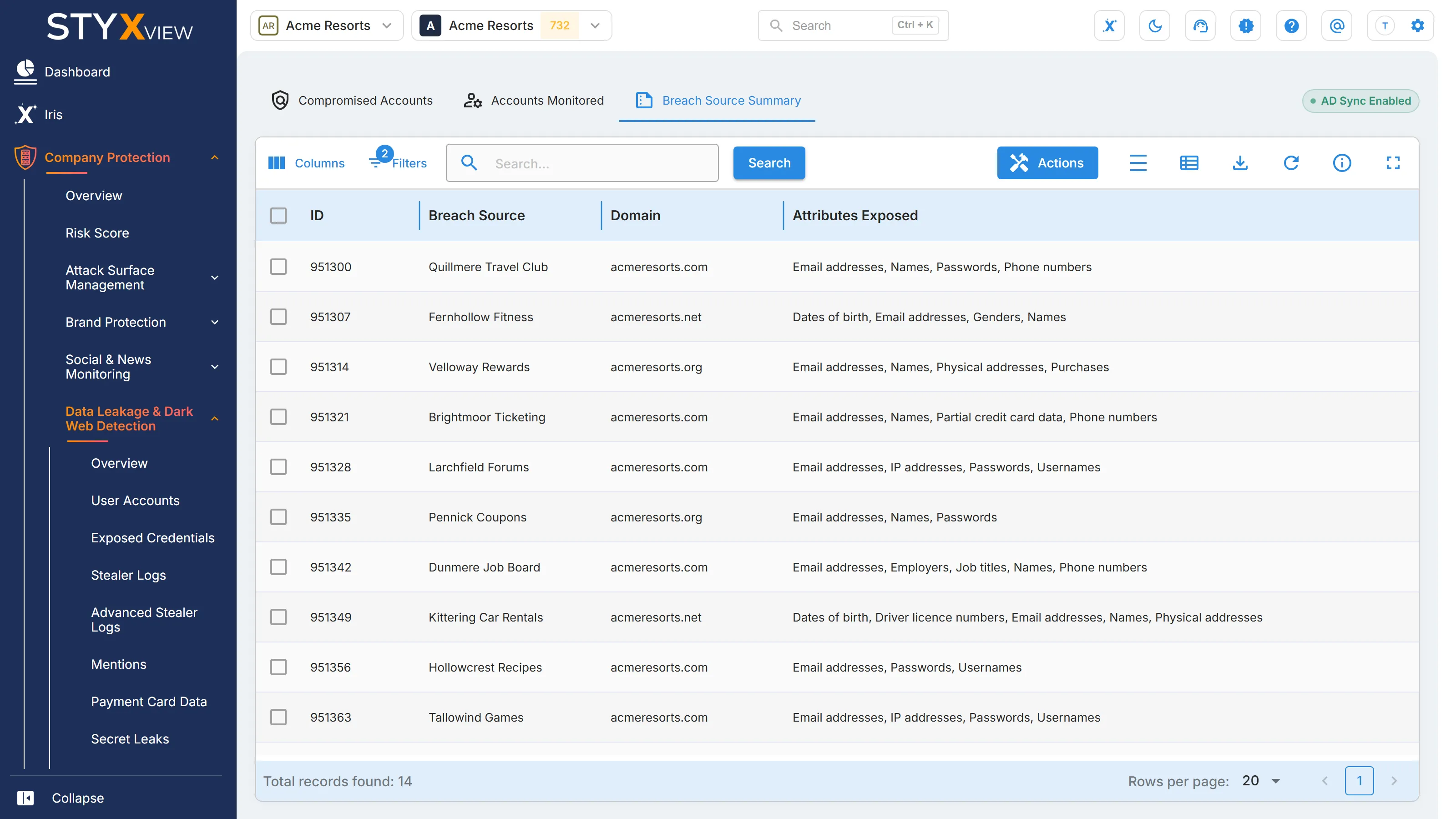
Task: Open Stealer Logs in sidebar
Action: (128, 575)
